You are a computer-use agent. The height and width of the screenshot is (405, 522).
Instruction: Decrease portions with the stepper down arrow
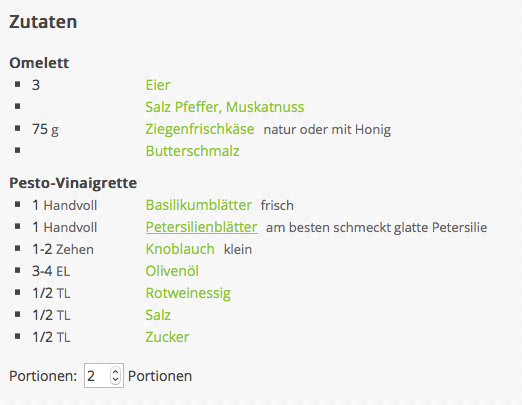click(115, 379)
